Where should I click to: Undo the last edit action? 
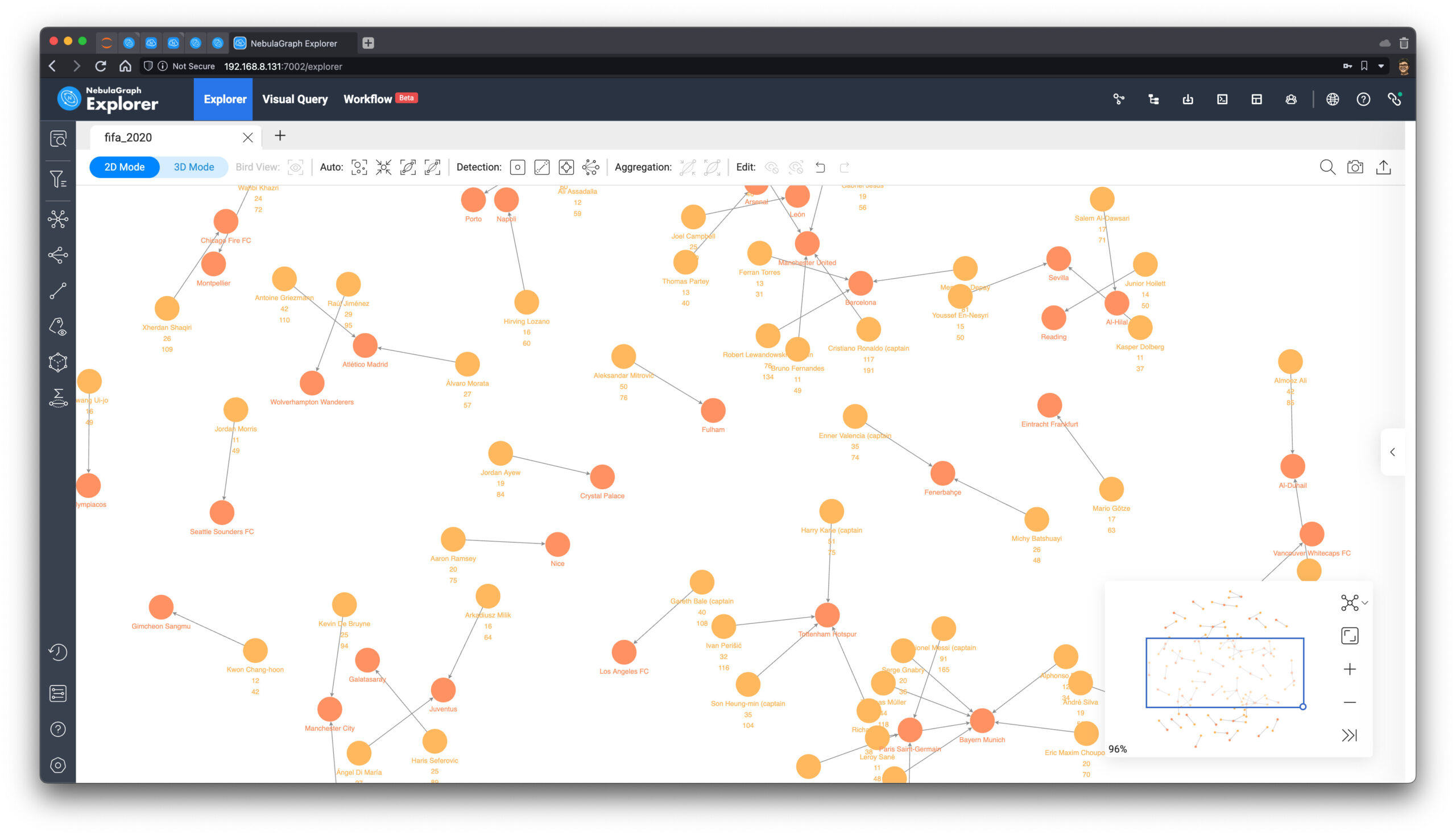tap(820, 167)
